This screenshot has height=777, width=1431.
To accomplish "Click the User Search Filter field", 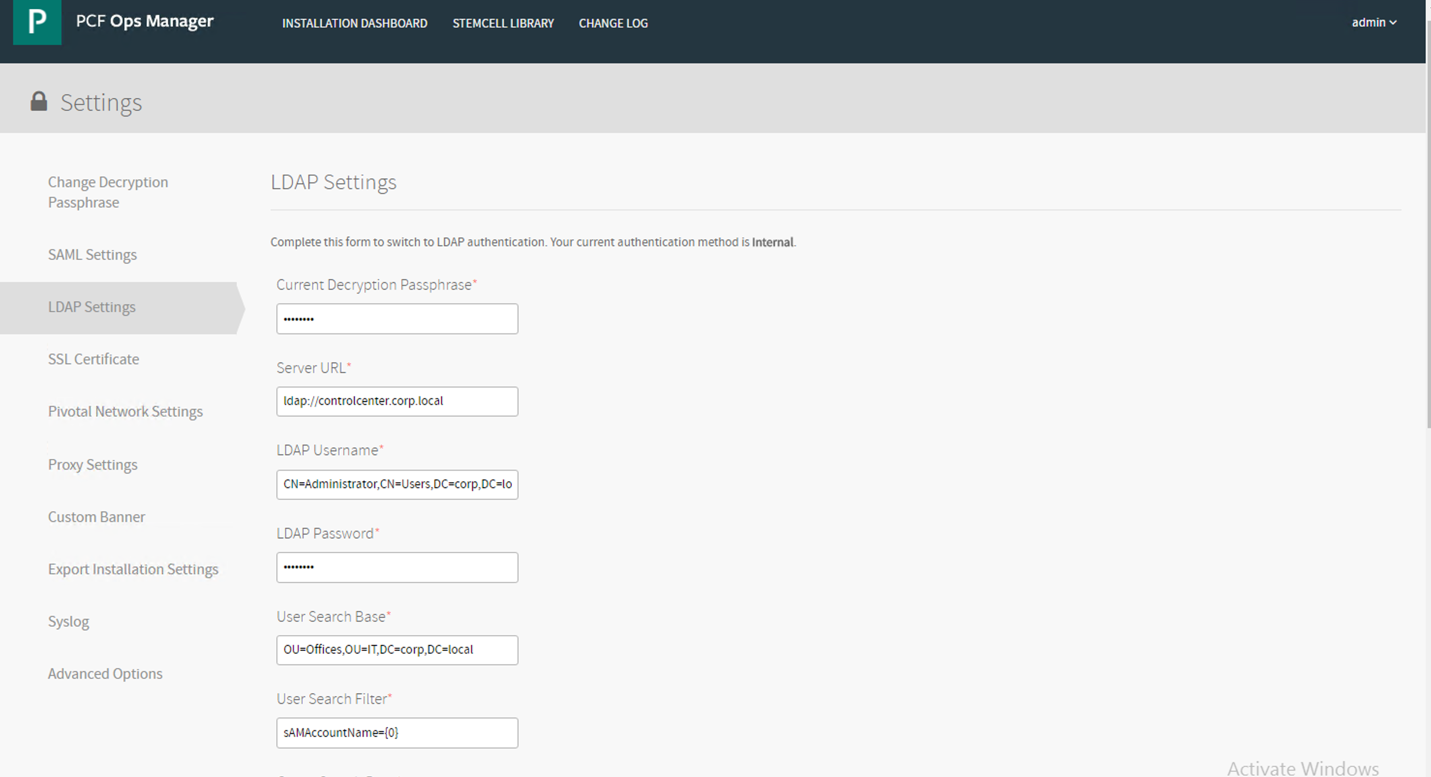I will tap(397, 733).
